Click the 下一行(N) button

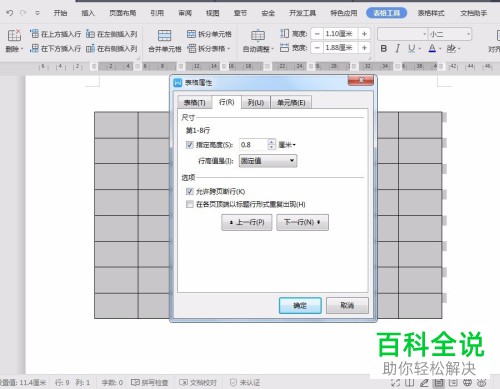302,222
